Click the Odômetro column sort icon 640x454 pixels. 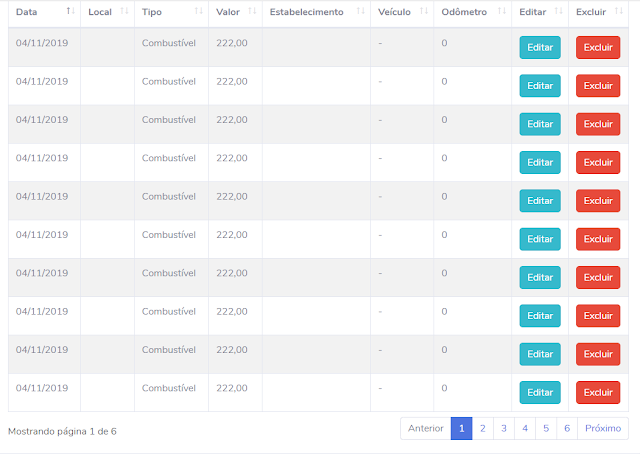(x=502, y=11)
